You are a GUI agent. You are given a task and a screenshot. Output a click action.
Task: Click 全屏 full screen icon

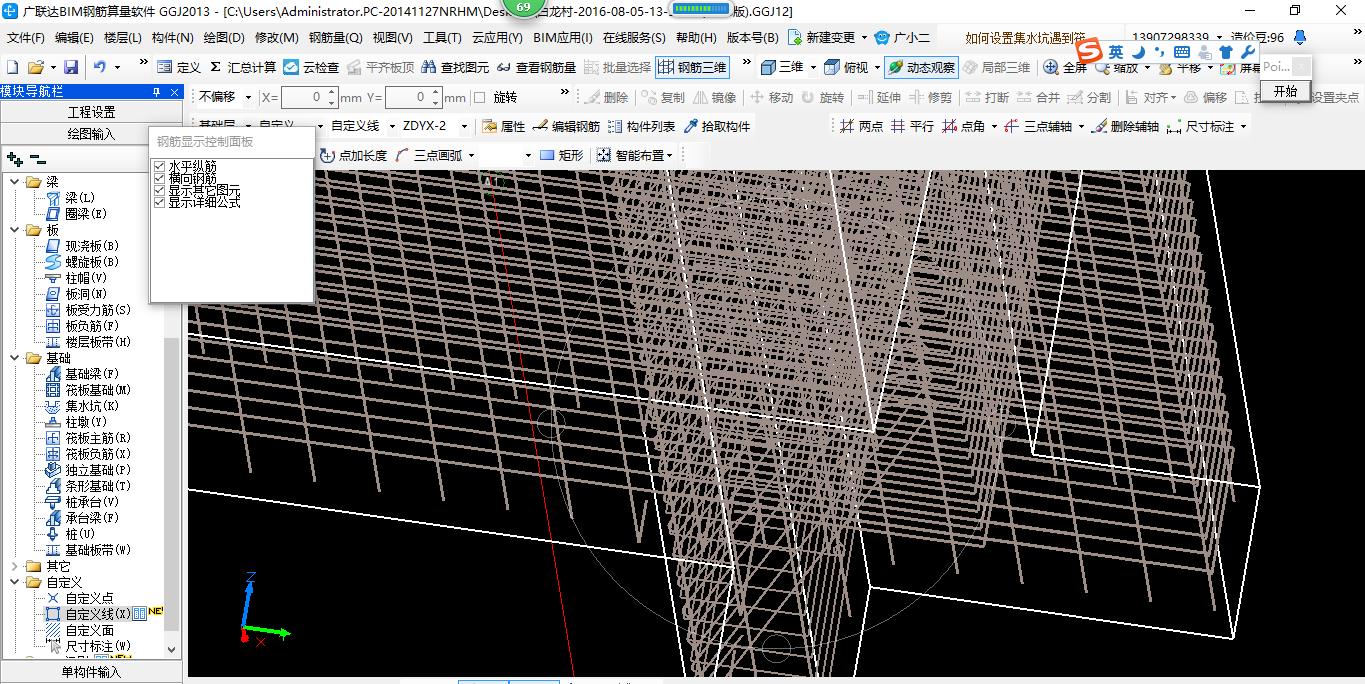point(1066,67)
